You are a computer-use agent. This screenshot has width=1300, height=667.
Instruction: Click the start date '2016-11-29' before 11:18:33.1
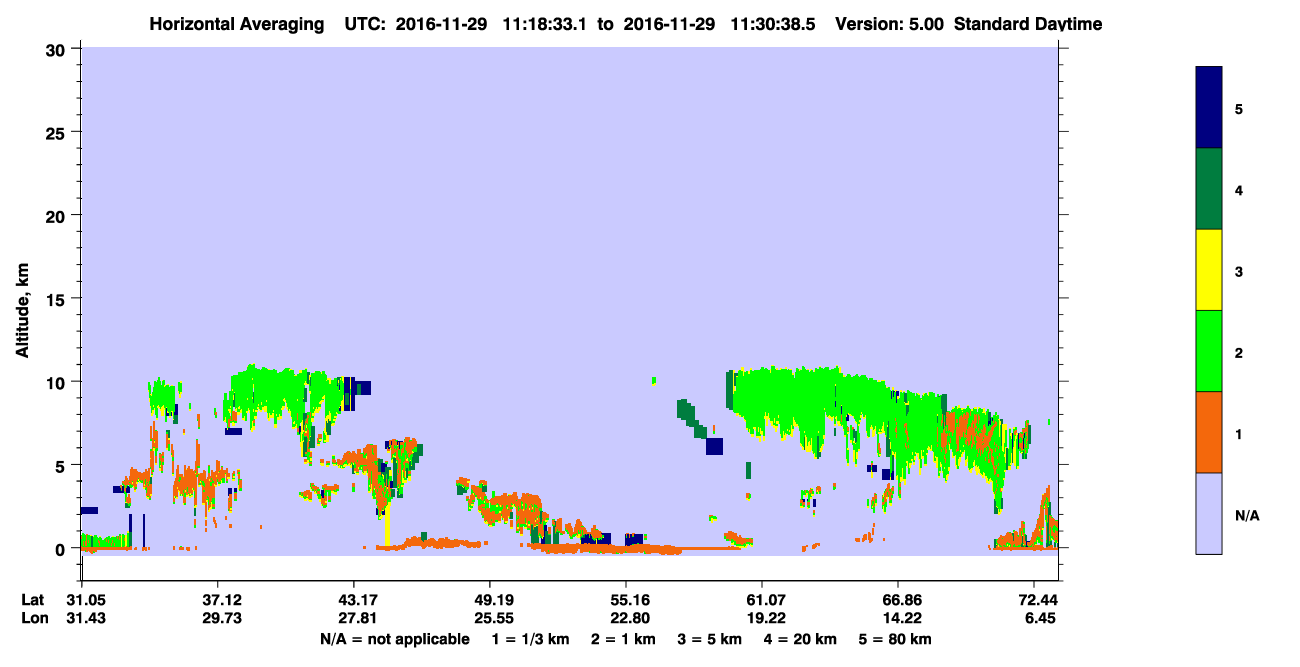point(441,24)
